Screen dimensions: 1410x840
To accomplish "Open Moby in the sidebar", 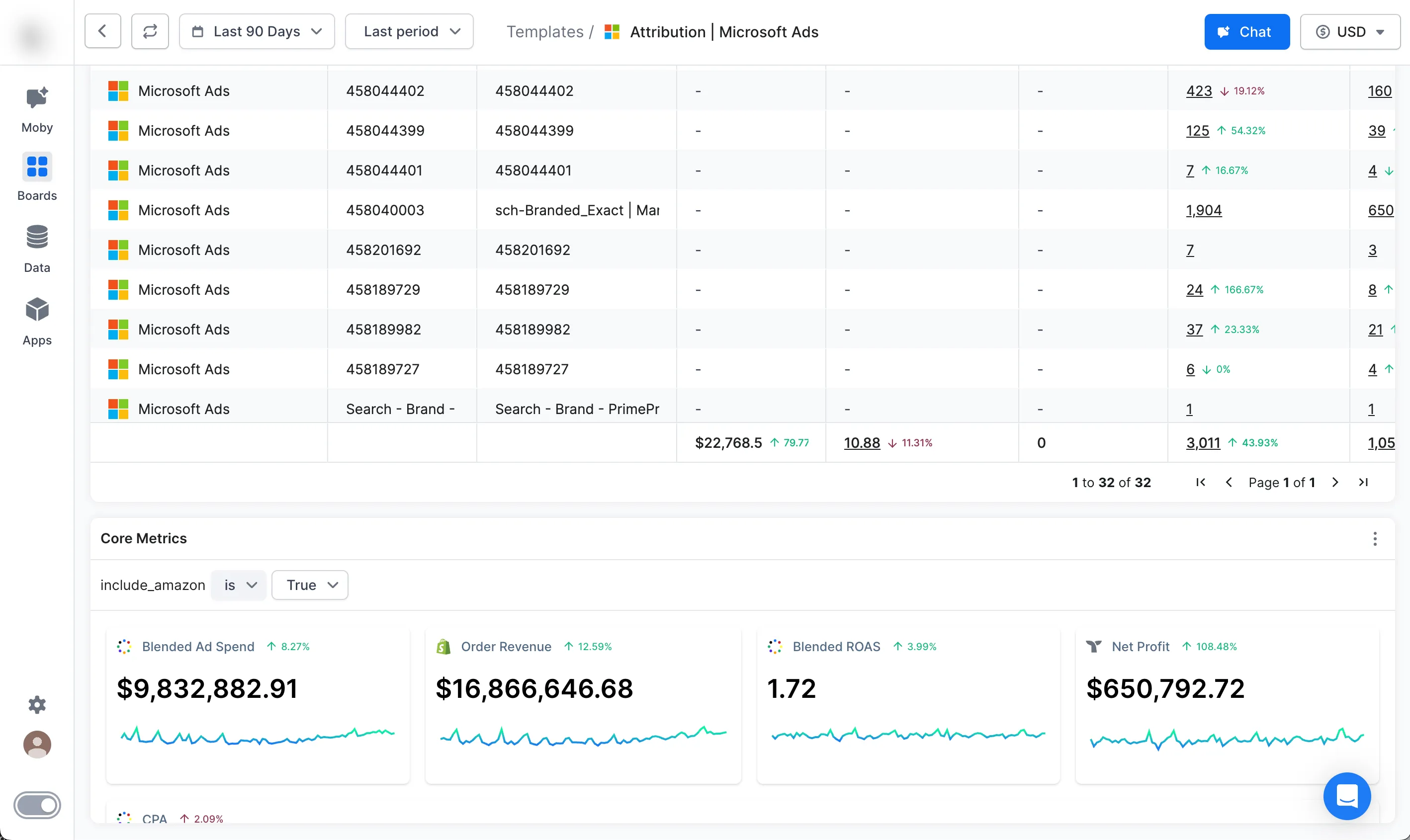I will tap(37, 110).
